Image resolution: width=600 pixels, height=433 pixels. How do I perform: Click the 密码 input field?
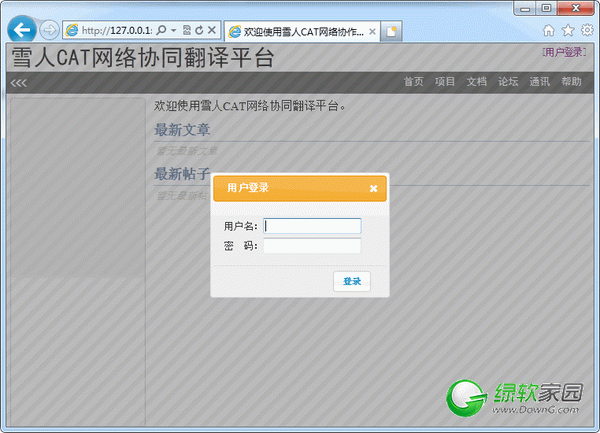(312, 246)
